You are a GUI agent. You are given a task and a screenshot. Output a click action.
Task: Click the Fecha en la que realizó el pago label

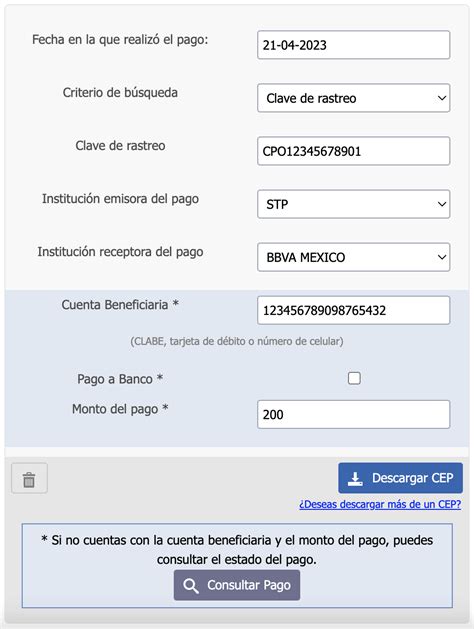[120, 40]
